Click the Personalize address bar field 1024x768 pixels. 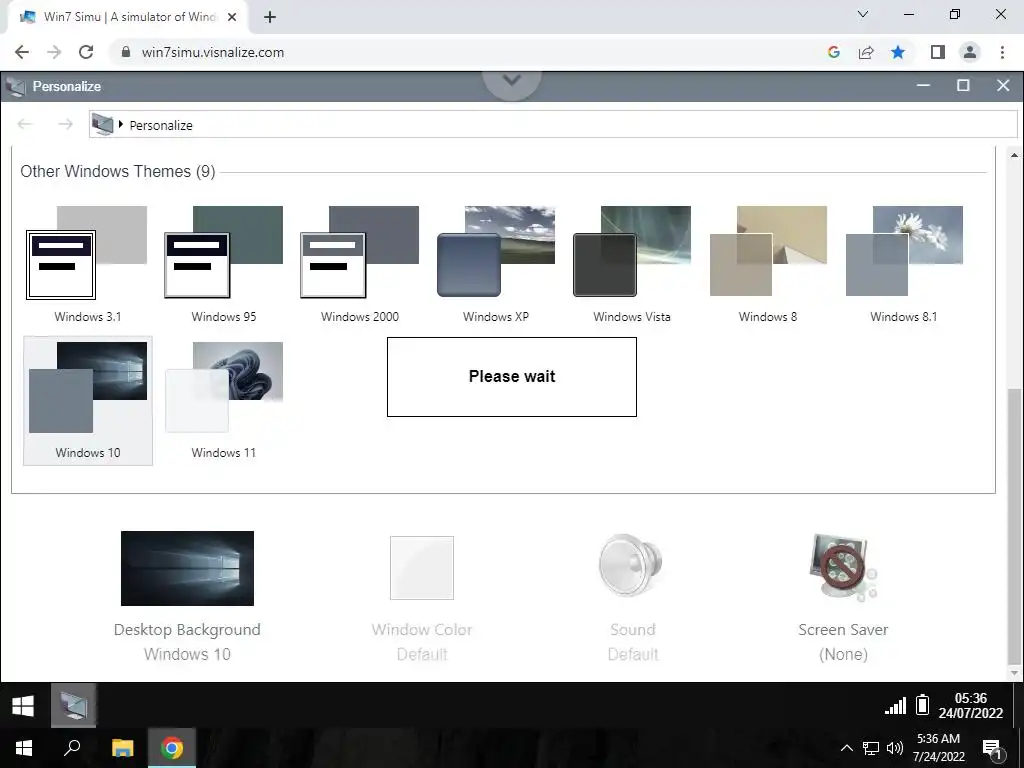click(x=553, y=124)
